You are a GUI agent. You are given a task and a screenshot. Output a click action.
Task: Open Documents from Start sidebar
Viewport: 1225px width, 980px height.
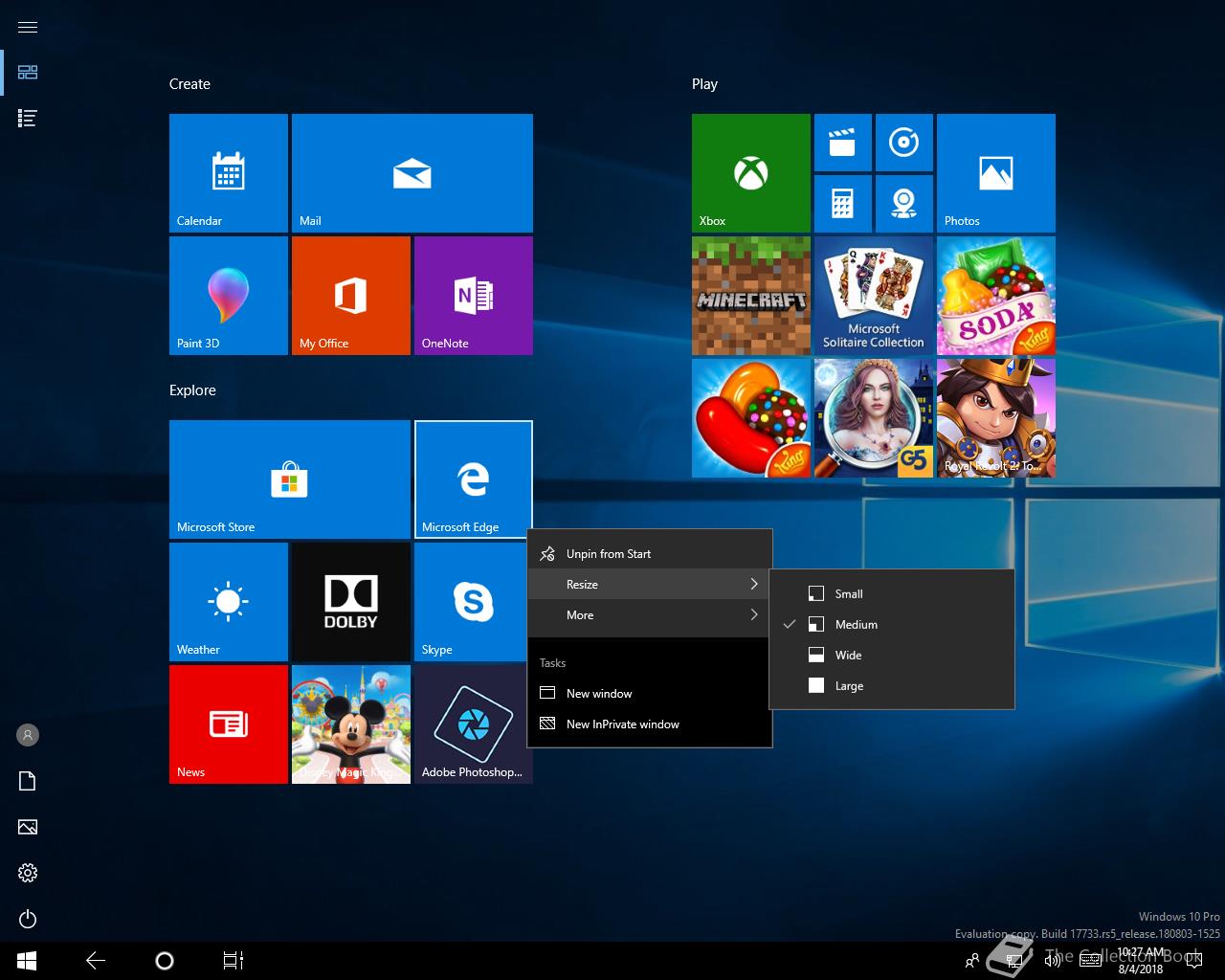(x=28, y=781)
